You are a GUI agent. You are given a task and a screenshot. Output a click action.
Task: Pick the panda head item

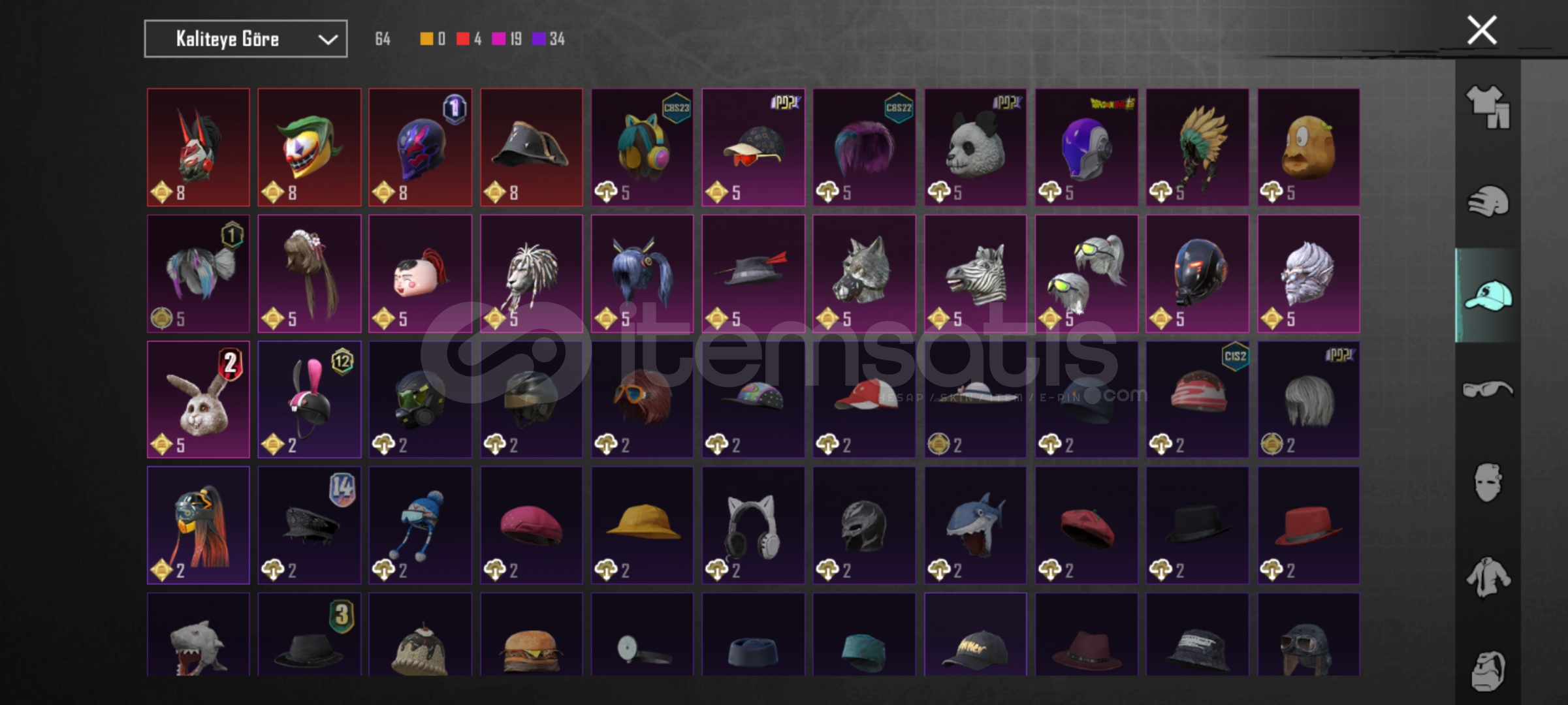pyautogui.click(x=975, y=148)
